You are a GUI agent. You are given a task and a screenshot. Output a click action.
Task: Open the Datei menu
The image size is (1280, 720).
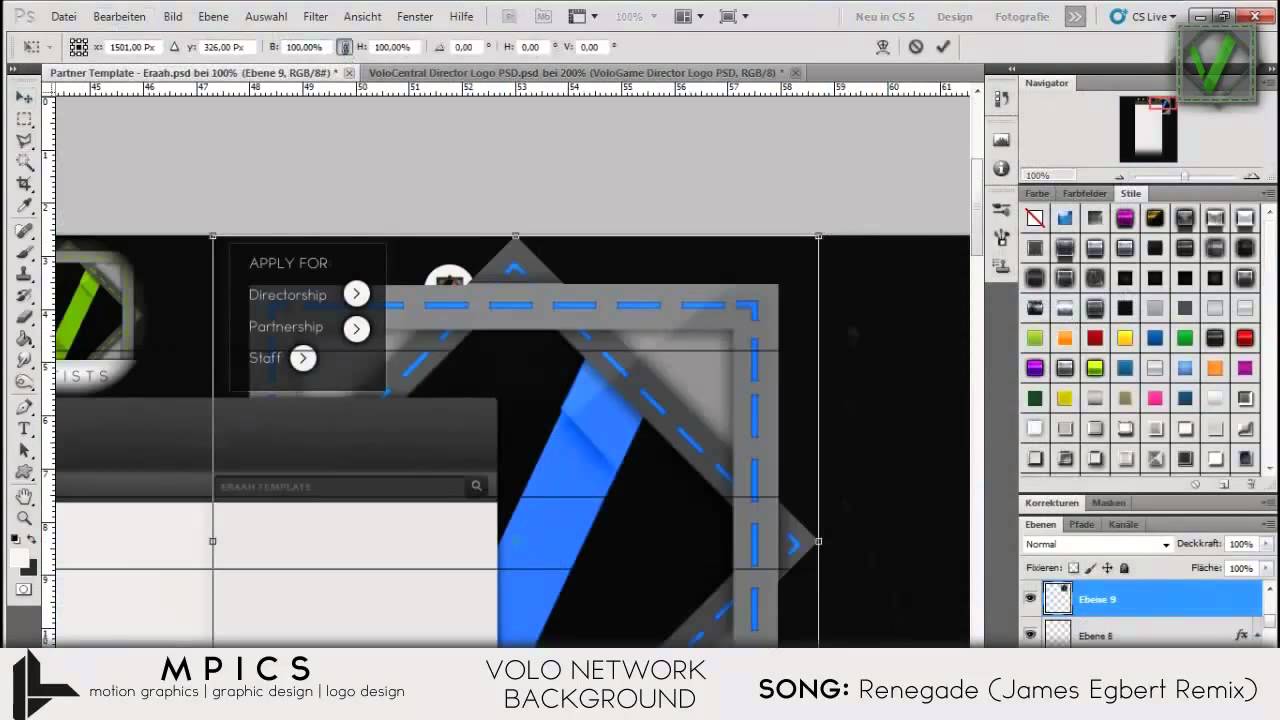point(64,17)
